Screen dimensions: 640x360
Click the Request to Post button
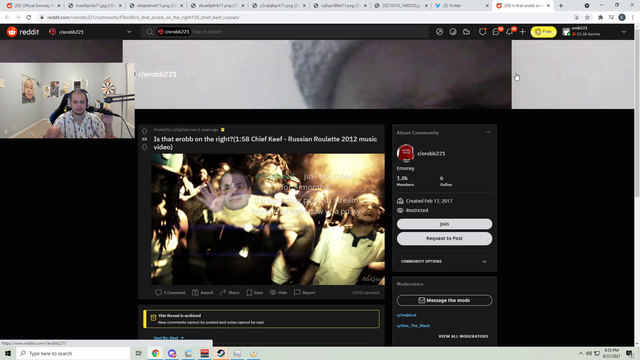pos(444,238)
